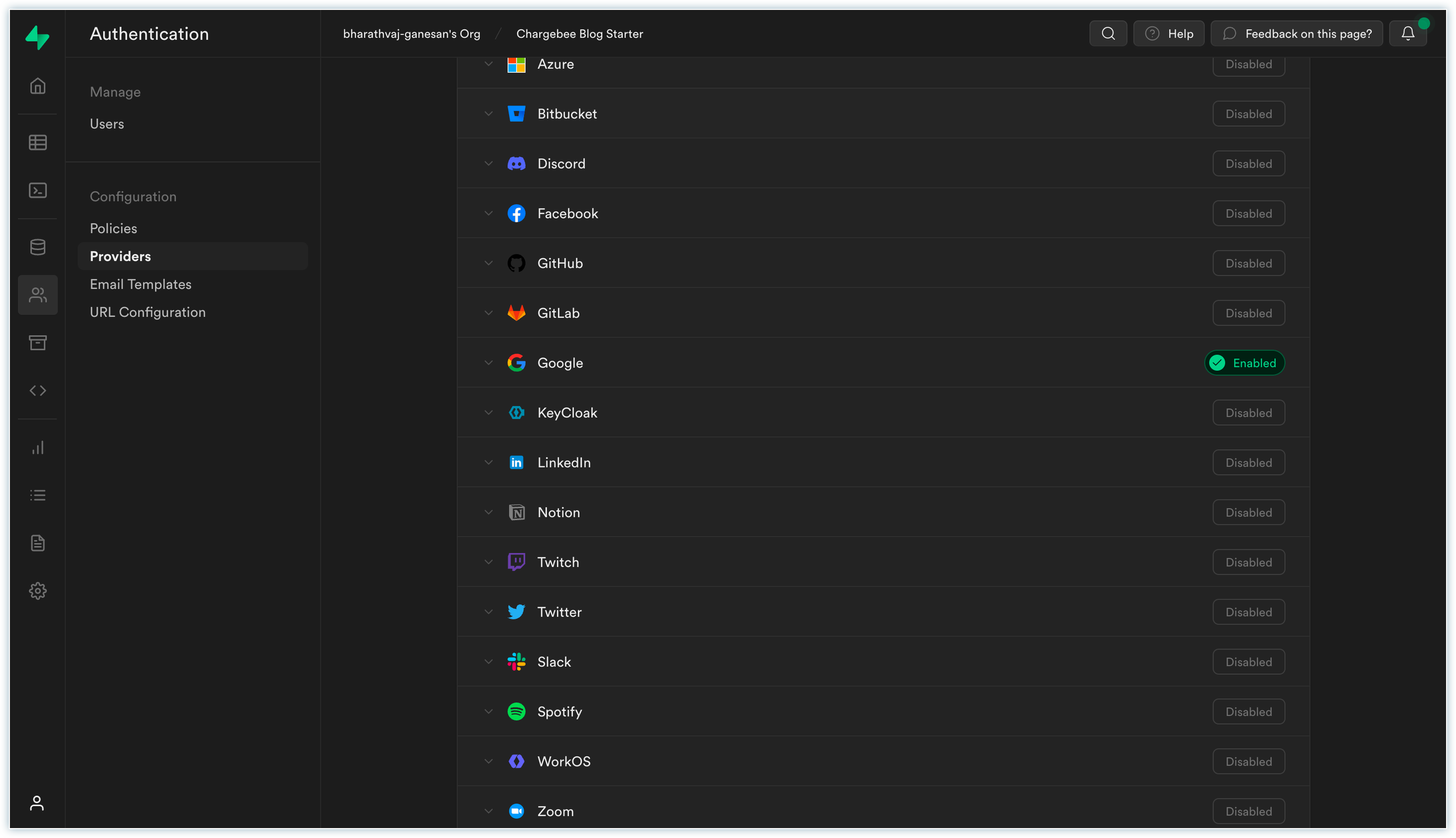
Task: Click the GitLab logo icon
Action: point(516,312)
